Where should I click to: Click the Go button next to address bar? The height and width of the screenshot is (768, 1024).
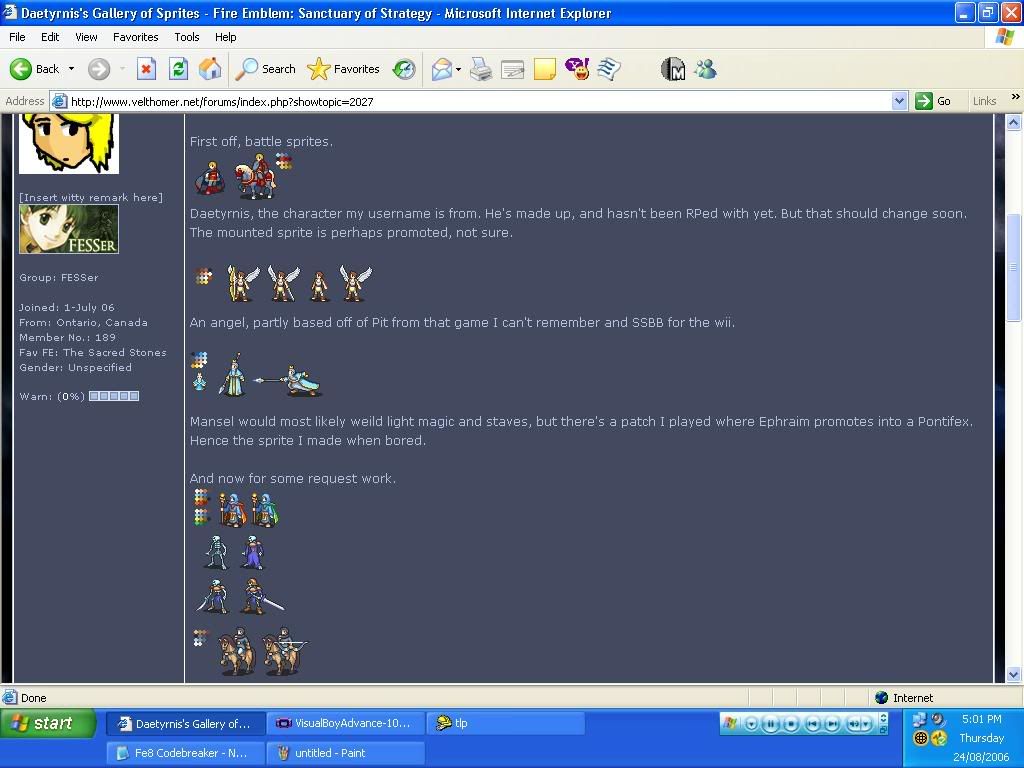(x=933, y=101)
